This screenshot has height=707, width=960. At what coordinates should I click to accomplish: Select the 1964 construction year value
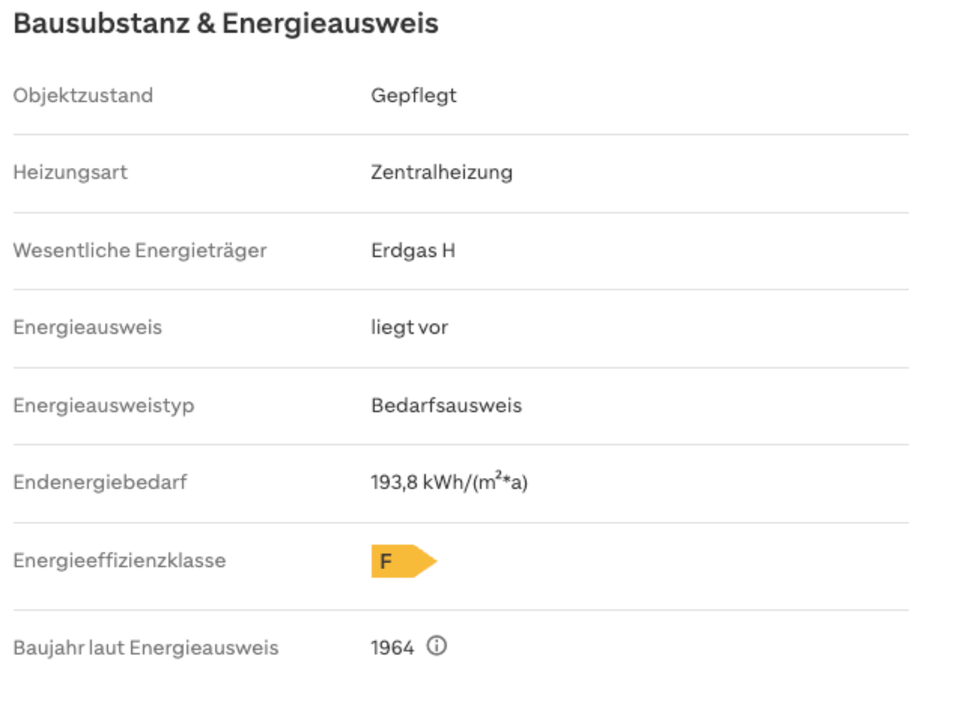[392, 648]
